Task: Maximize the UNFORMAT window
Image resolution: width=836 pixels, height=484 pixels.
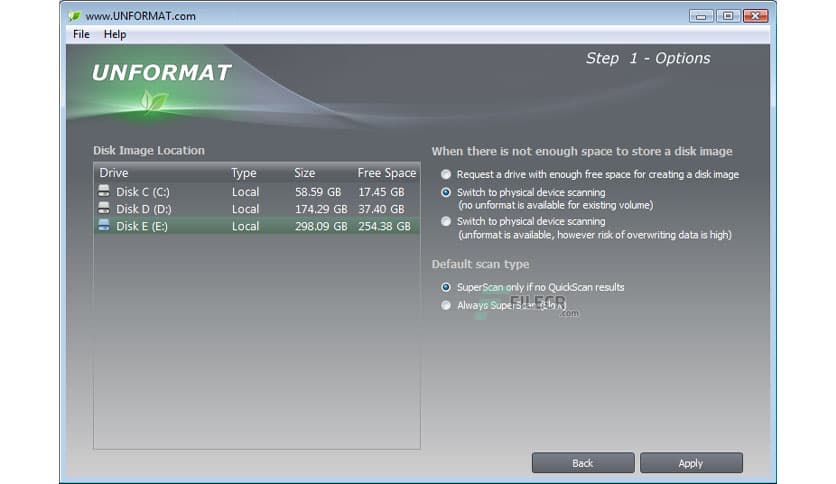Action: coord(728,16)
